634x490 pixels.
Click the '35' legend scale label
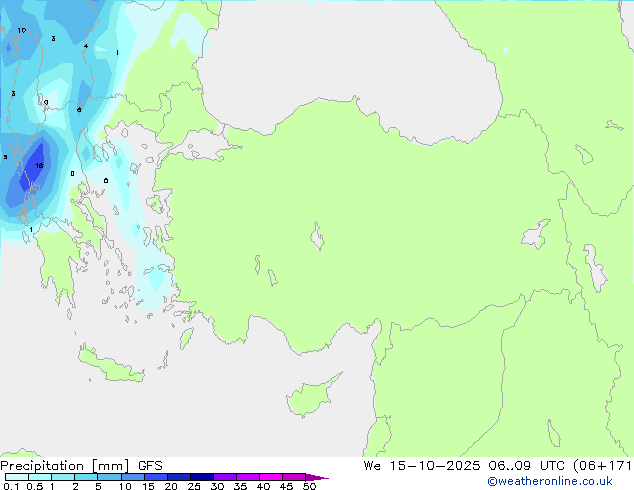[240, 486]
